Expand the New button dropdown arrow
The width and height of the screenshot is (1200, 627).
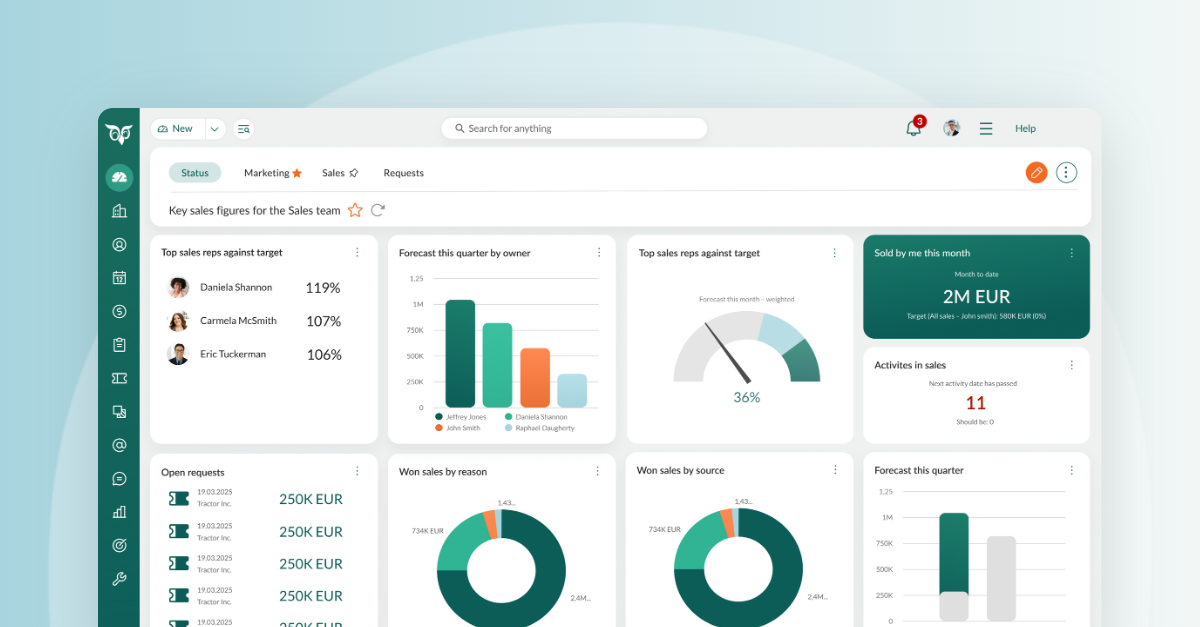tap(214, 128)
